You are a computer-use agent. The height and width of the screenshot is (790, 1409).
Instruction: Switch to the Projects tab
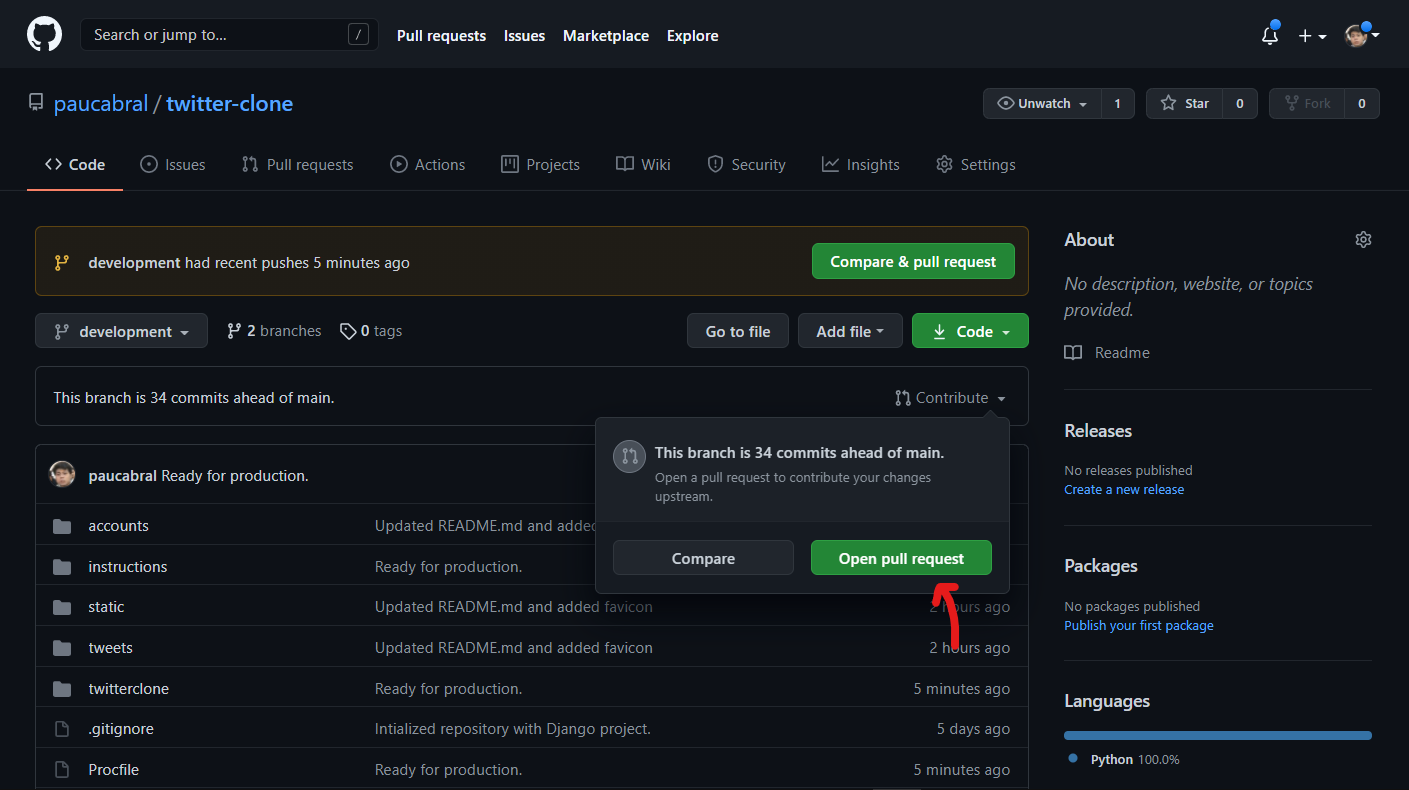click(540, 165)
